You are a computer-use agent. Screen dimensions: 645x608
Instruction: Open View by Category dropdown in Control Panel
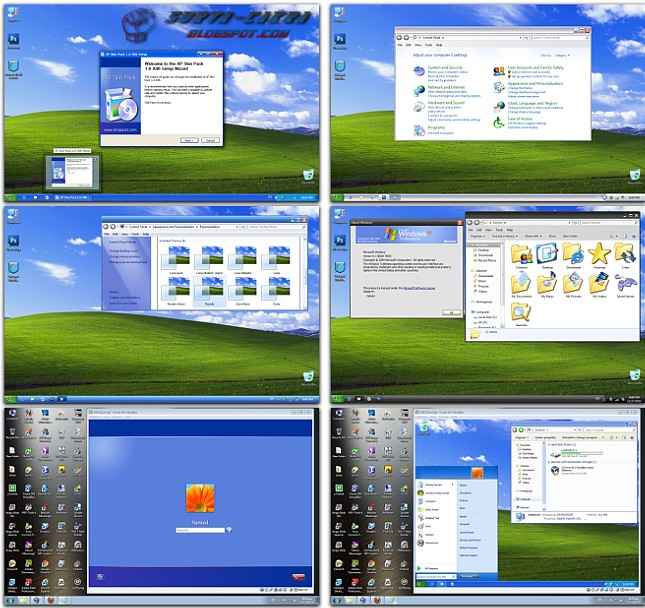562,55
